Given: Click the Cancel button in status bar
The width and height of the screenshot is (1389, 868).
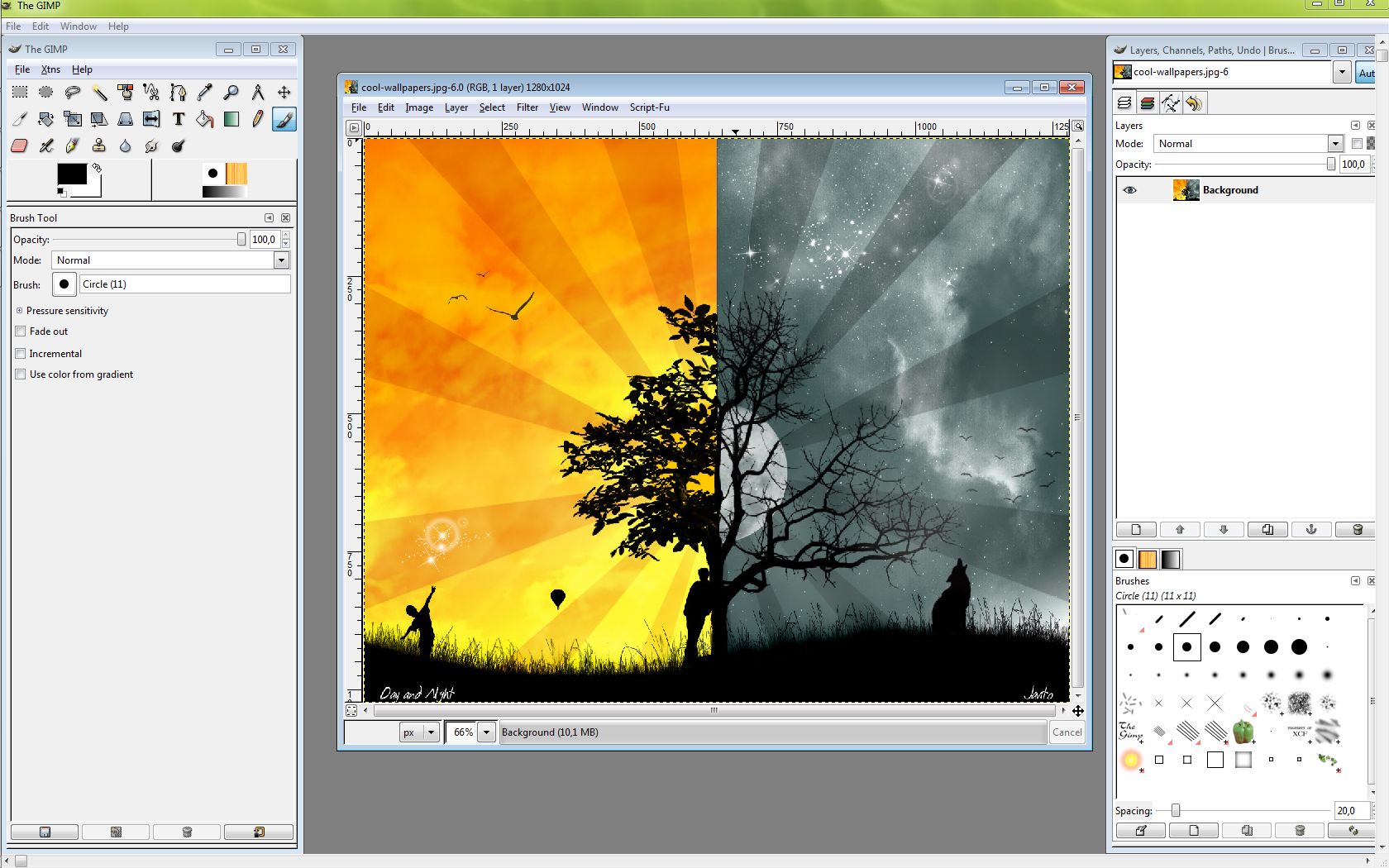Looking at the screenshot, I should [x=1067, y=732].
